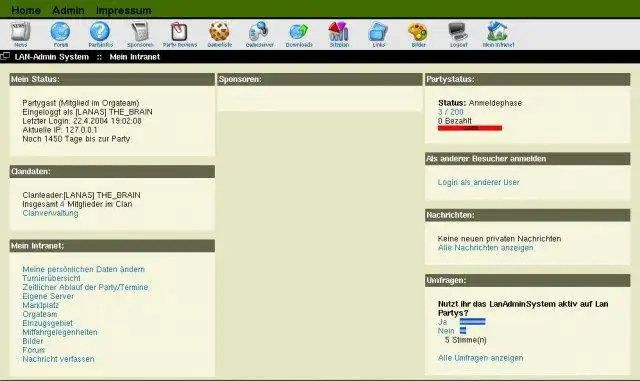Click the text 0 Bezahlt
The height and width of the screenshot is (381, 640).
[x=455, y=121]
